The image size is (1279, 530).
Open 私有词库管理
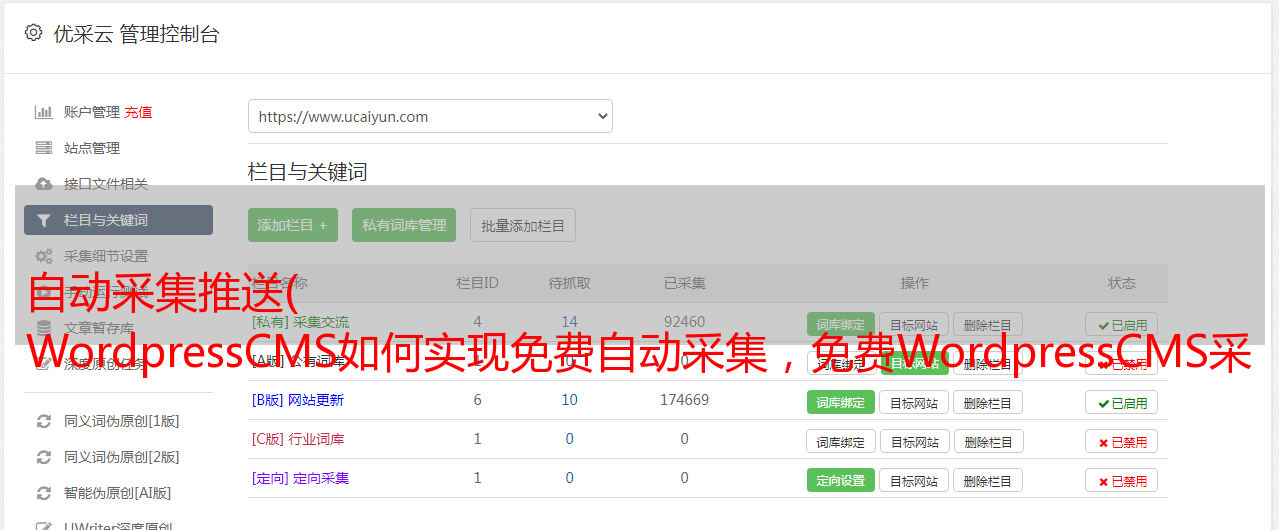tap(404, 225)
